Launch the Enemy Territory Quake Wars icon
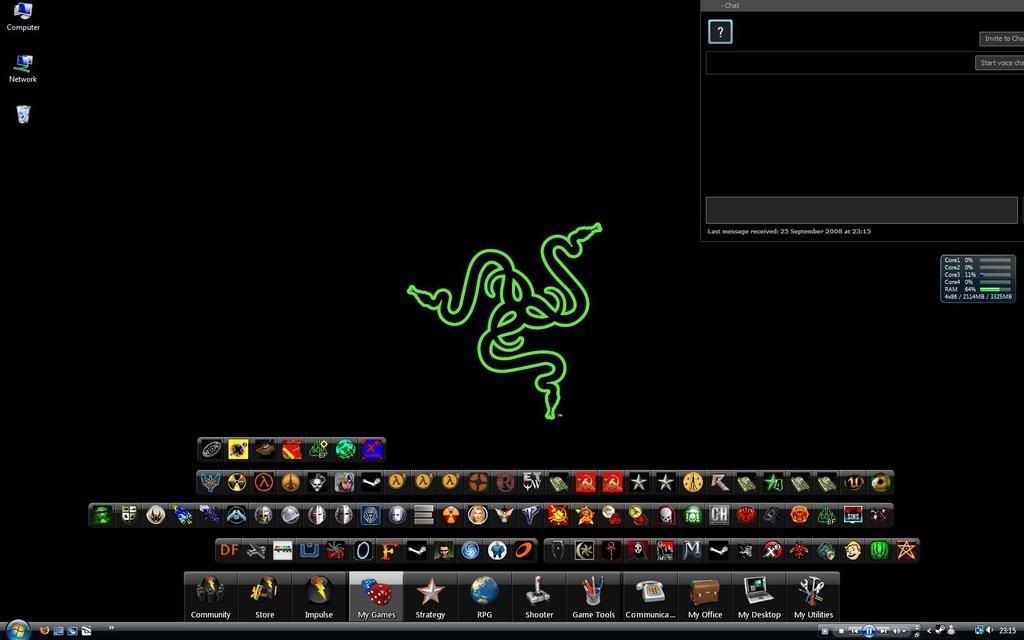 tap(532, 483)
